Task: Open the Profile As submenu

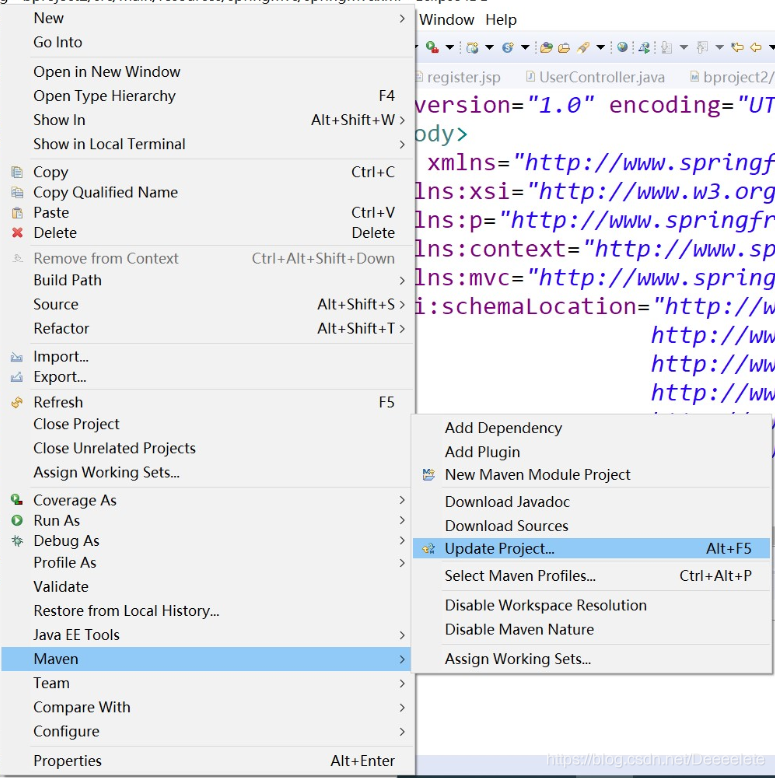Action: [206, 563]
